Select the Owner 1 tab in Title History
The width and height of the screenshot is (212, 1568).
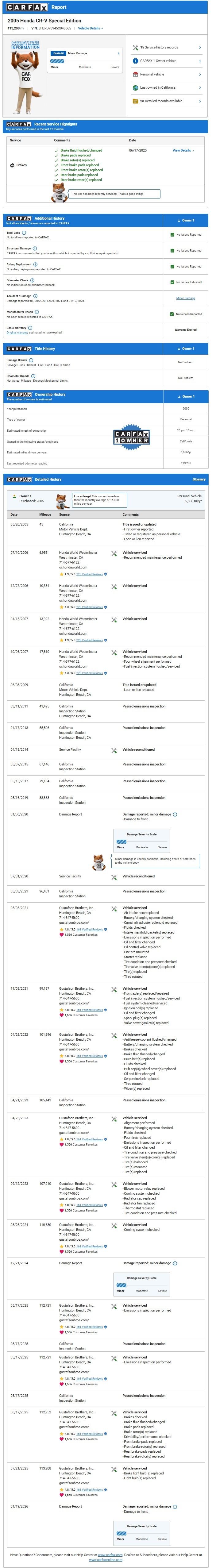186,349
